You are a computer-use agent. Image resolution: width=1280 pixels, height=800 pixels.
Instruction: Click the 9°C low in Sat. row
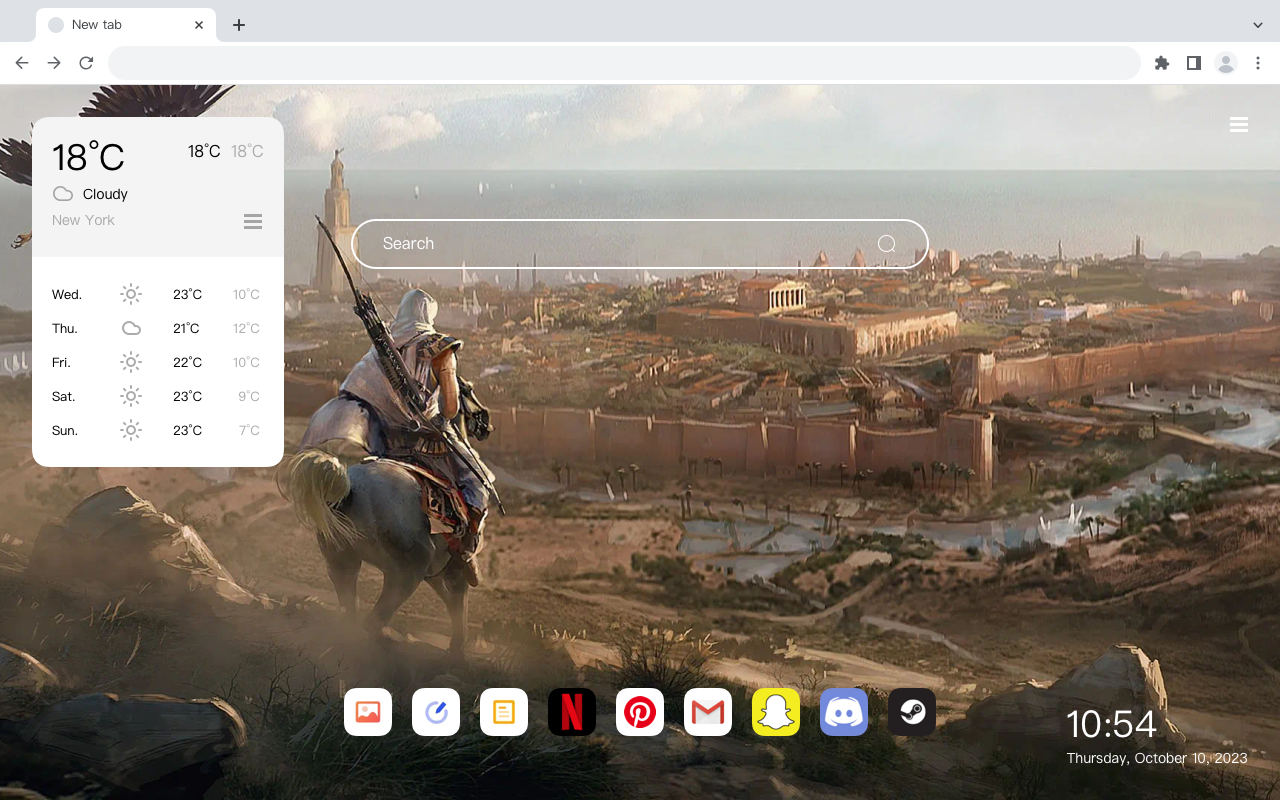tap(249, 396)
